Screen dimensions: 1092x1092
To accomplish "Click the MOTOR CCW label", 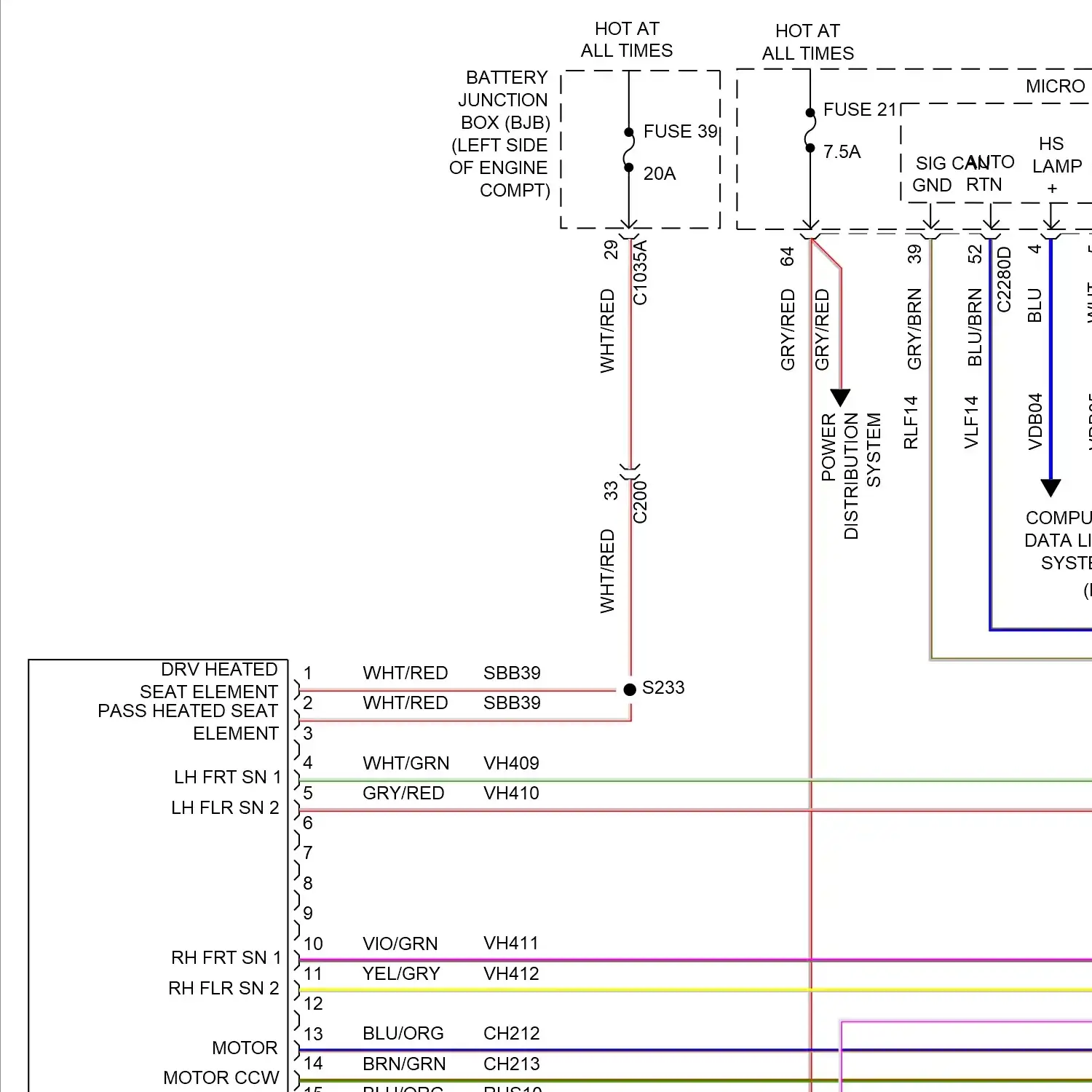I will pos(221,1078).
